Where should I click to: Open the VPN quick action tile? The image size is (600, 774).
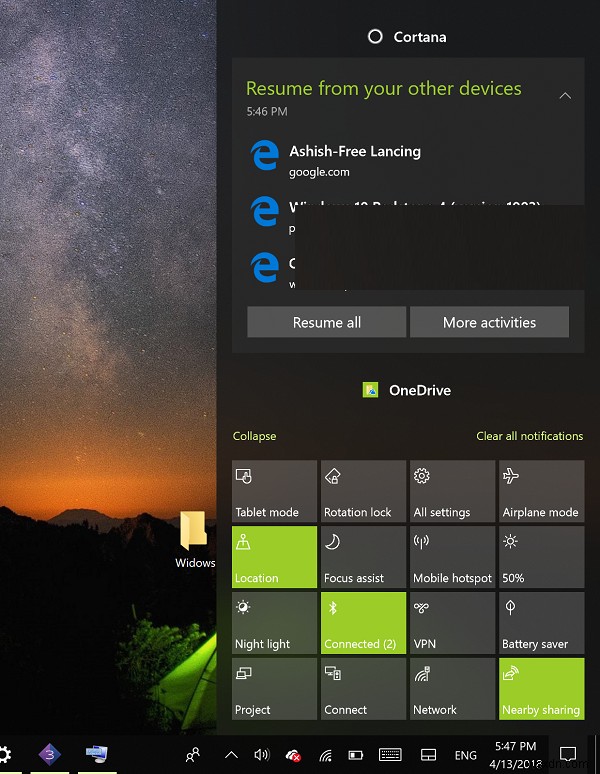tap(452, 623)
